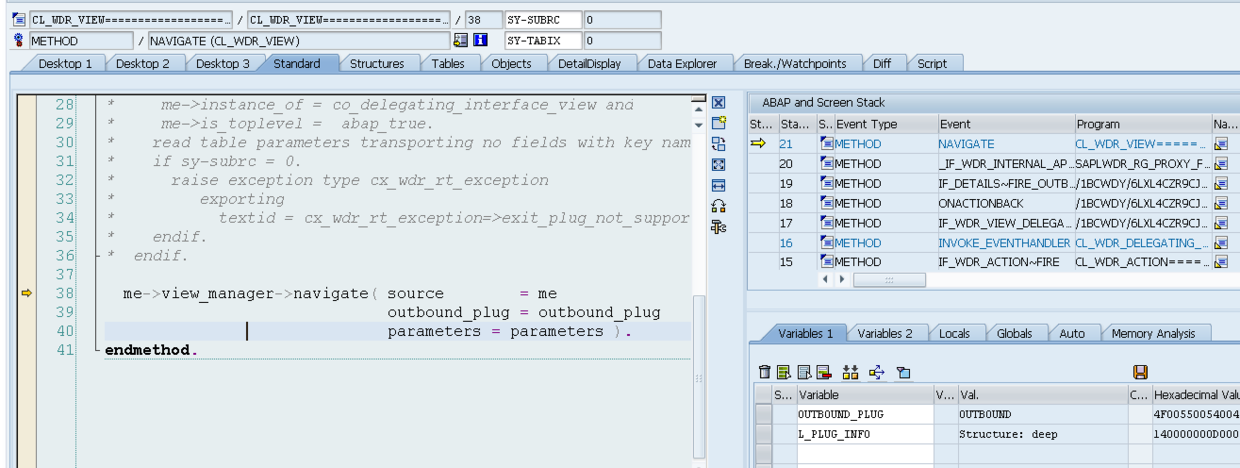The width and height of the screenshot is (1240, 468).
Task: Open the Script tab
Action: [932, 63]
